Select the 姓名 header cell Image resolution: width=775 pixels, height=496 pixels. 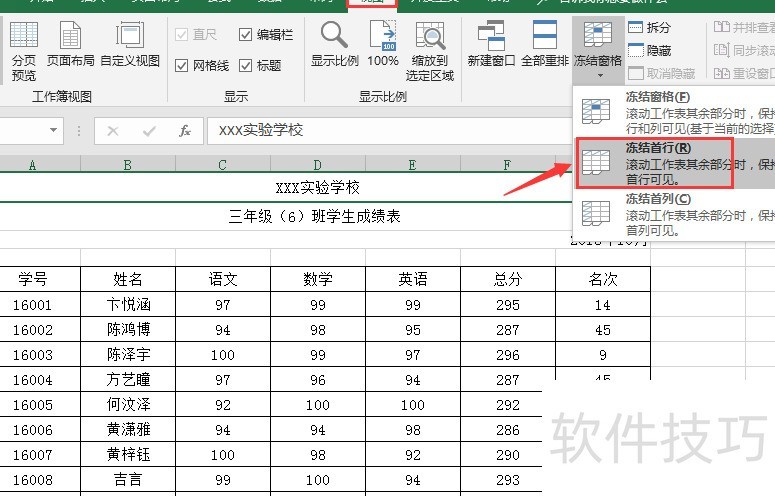pos(128,280)
